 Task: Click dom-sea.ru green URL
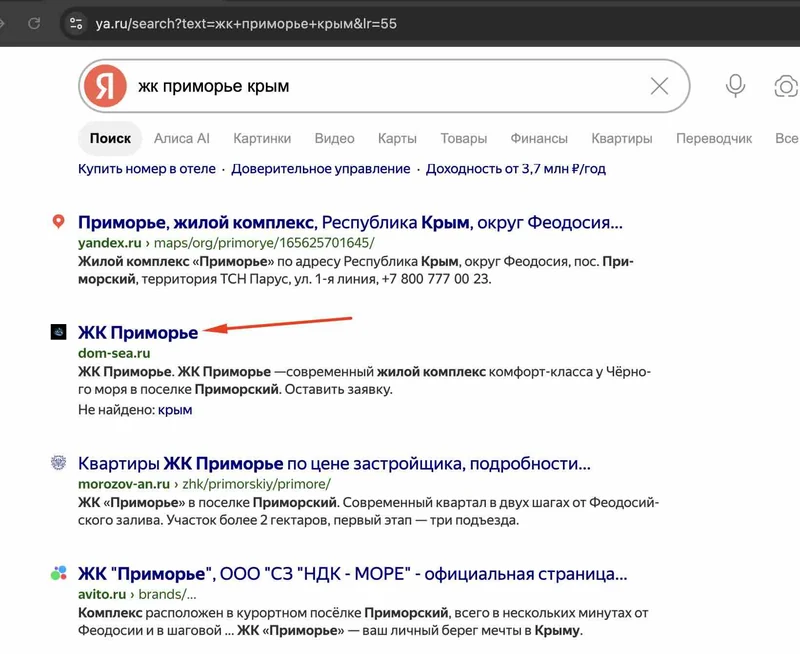point(114,353)
